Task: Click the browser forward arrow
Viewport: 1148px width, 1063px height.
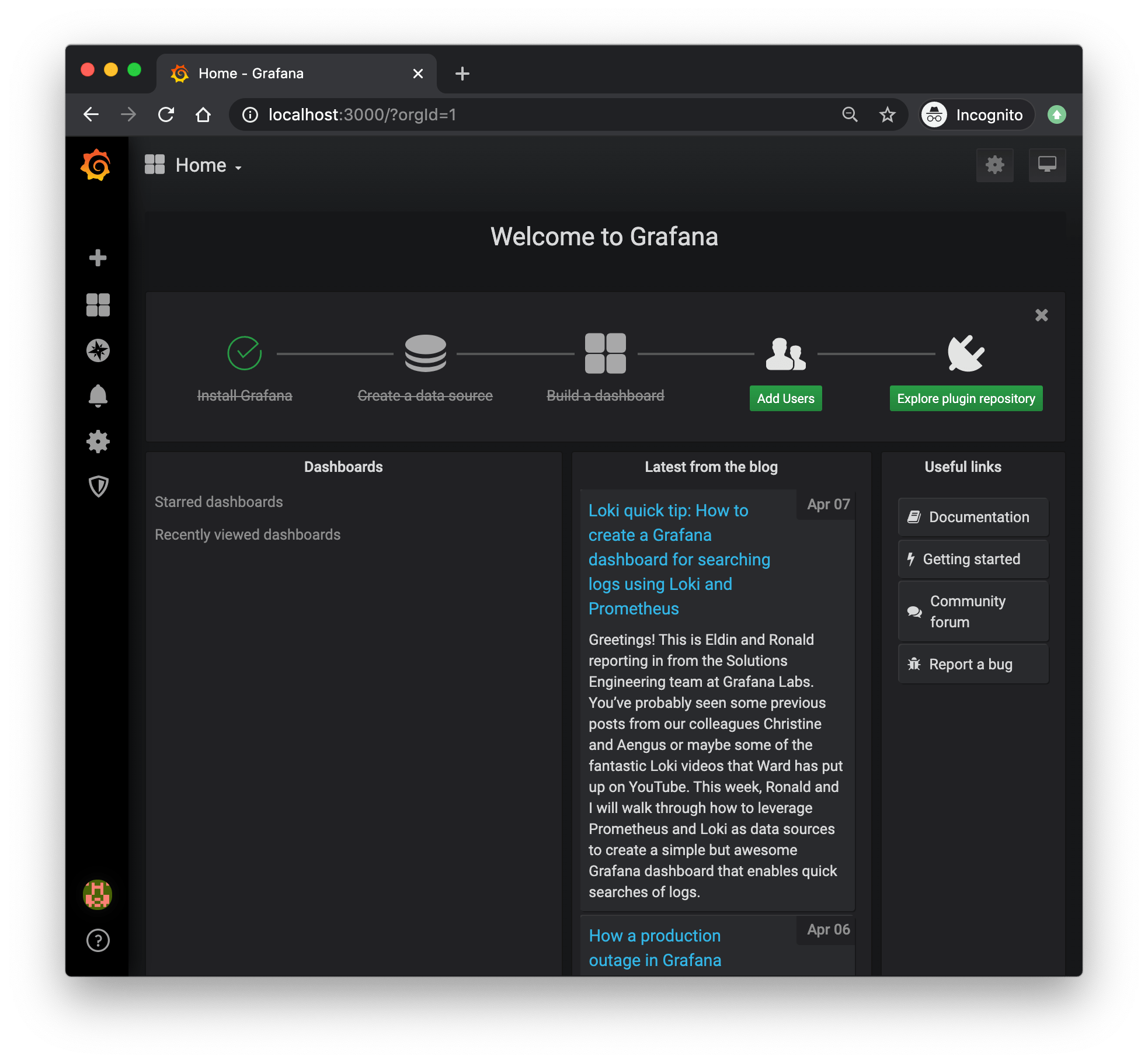Action: click(128, 114)
